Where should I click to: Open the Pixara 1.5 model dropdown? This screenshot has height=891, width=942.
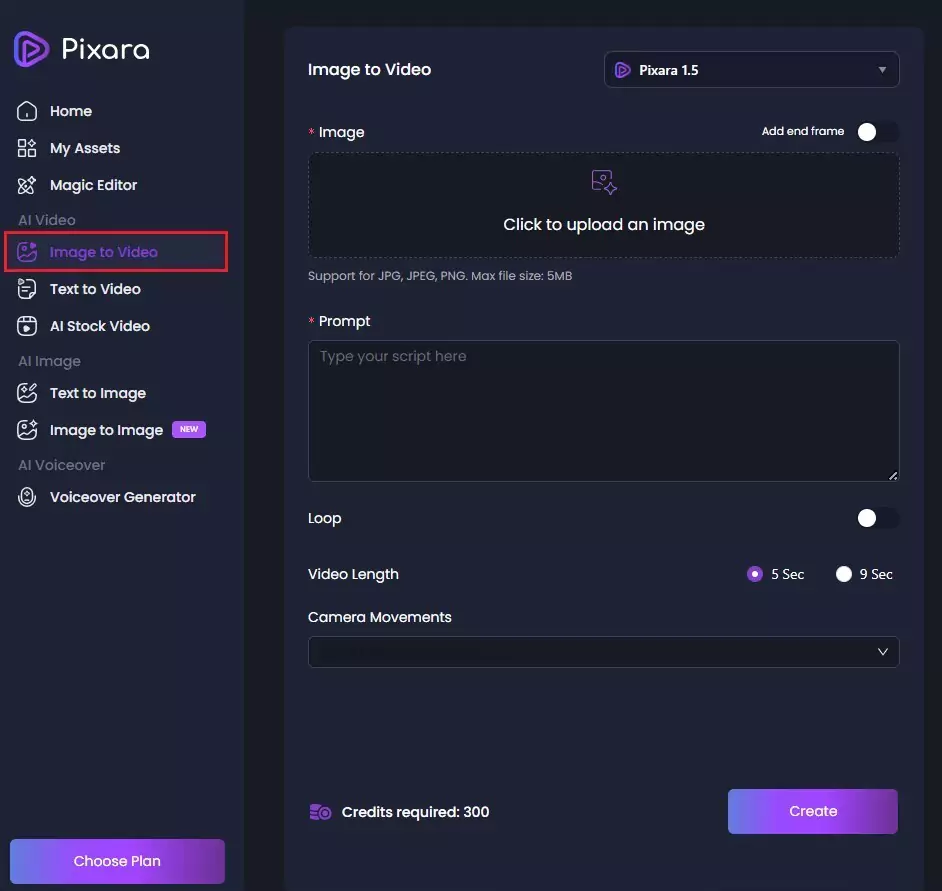point(751,70)
